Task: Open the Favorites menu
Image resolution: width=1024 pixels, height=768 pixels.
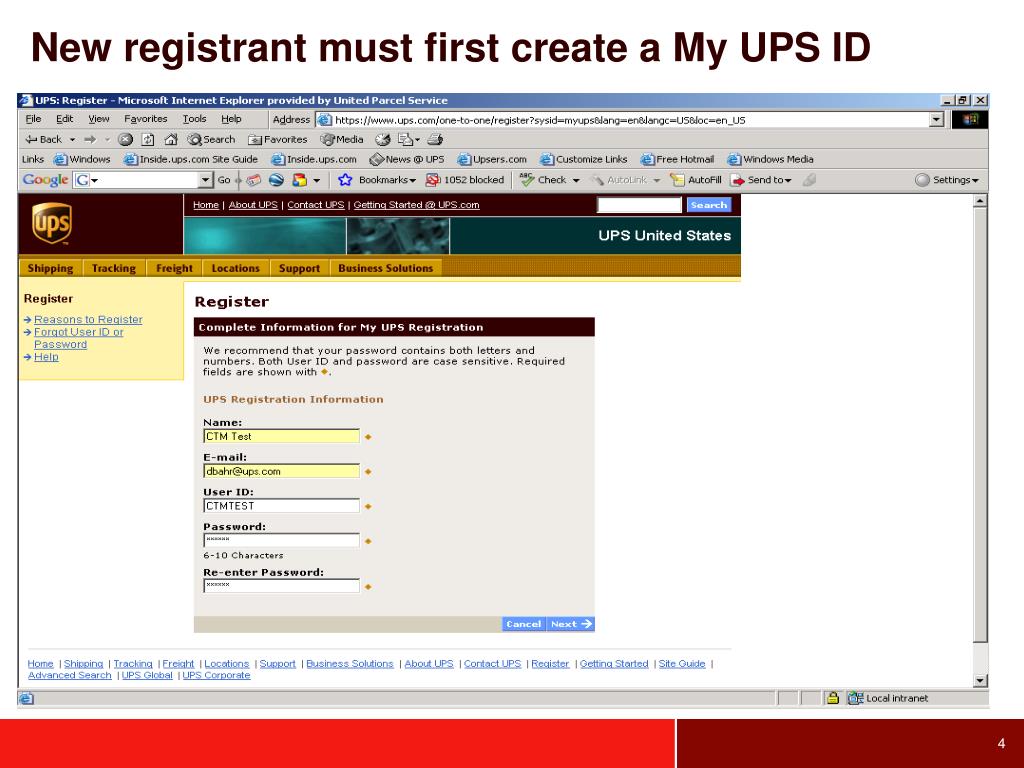Action: [146, 119]
